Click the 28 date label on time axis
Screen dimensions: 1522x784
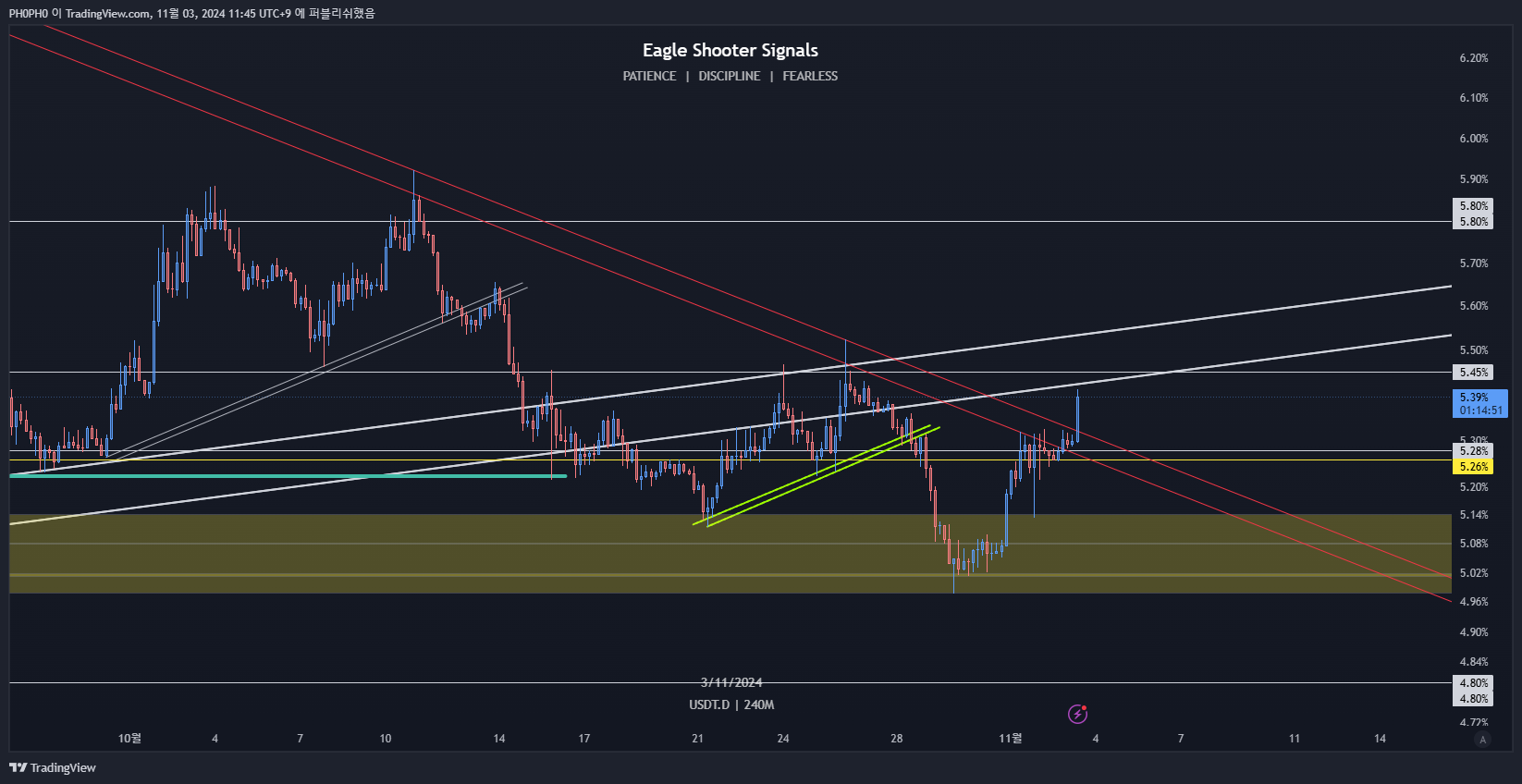pos(897,739)
